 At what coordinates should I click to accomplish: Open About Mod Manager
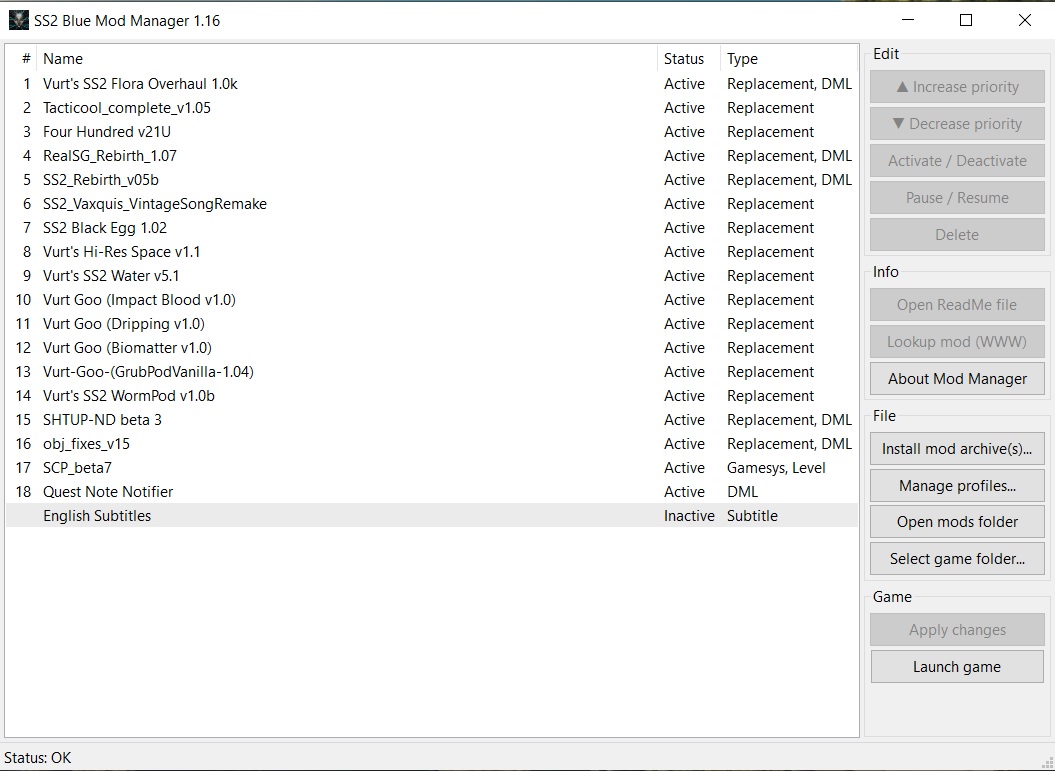[x=956, y=379]
